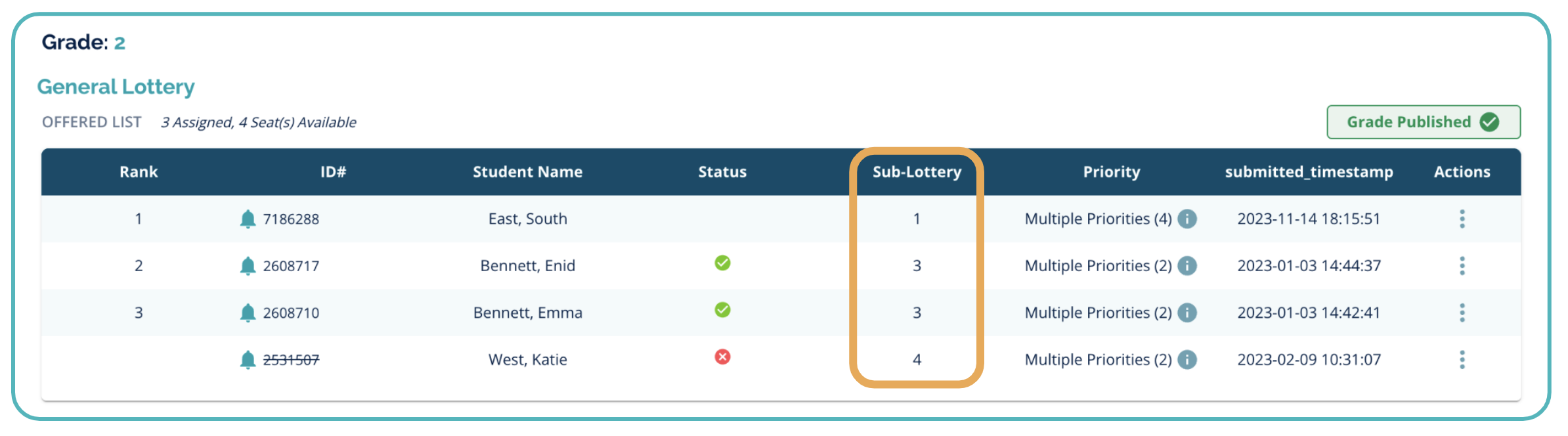
Task: Click info icon for East, South priorities
Action: click(1187, 219)
